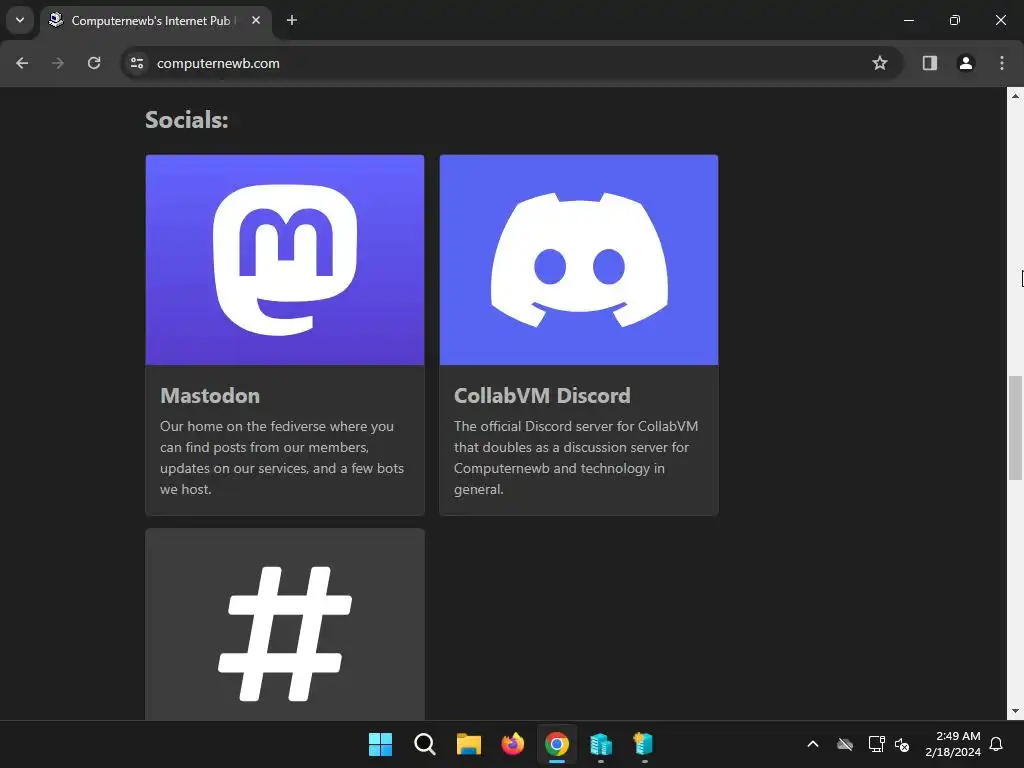1024x768 pixels.
Task: Click the CollabVM Discord card title
Action: point(542,396)
